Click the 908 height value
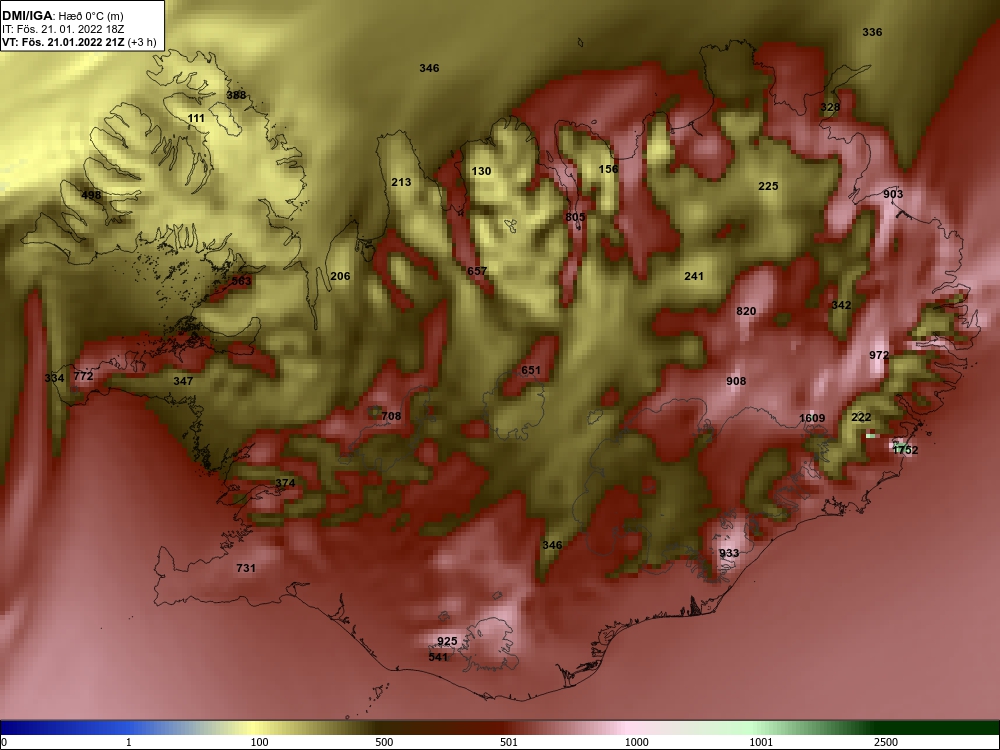1000x750 pixels. coord(736,381)
